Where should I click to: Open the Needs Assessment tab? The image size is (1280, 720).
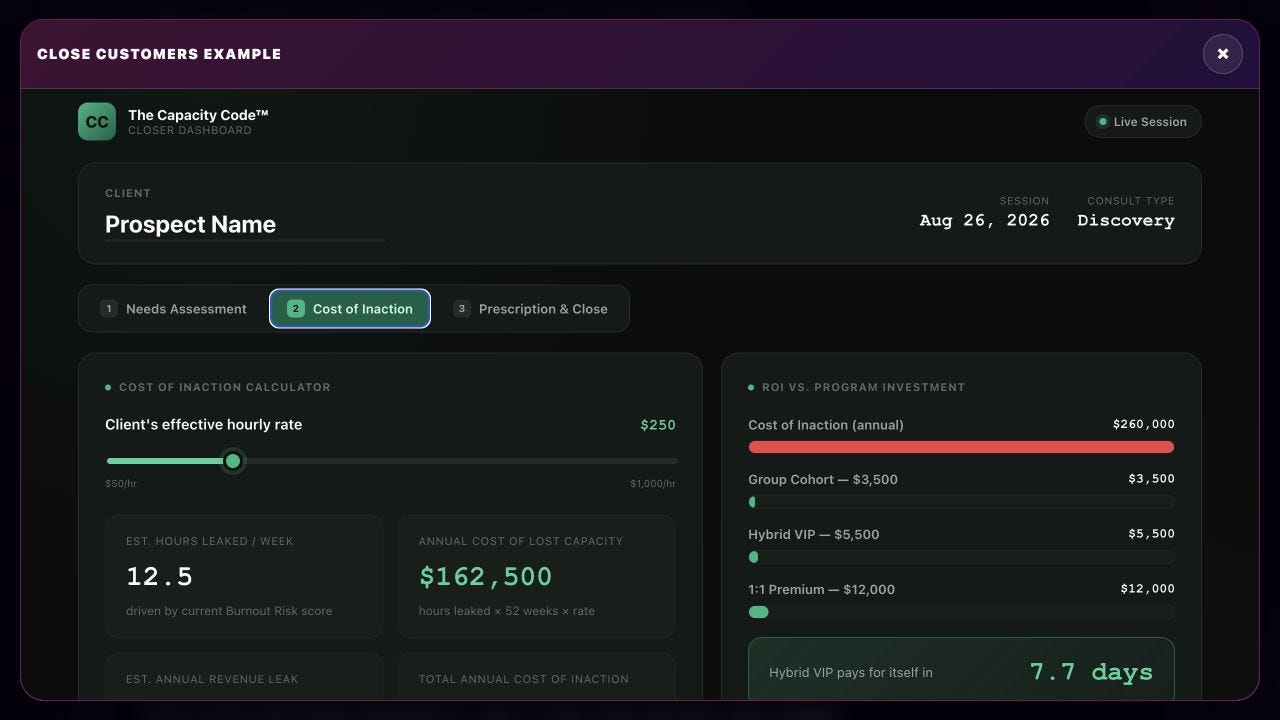click(x=174, y=309)
